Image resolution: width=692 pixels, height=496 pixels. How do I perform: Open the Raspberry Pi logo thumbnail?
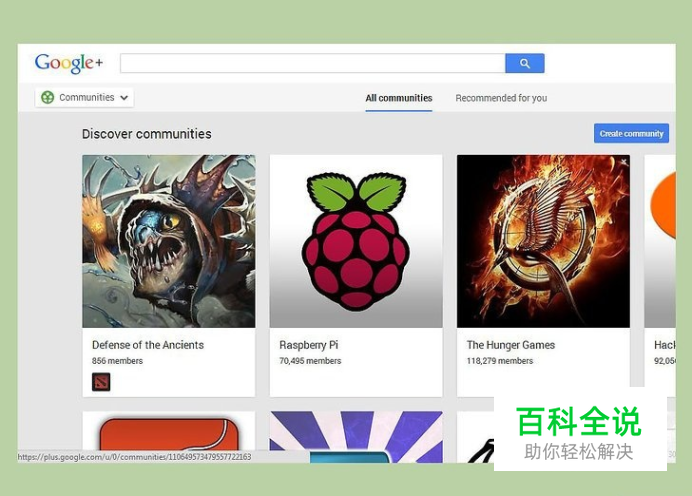click(x=356, y=241)
